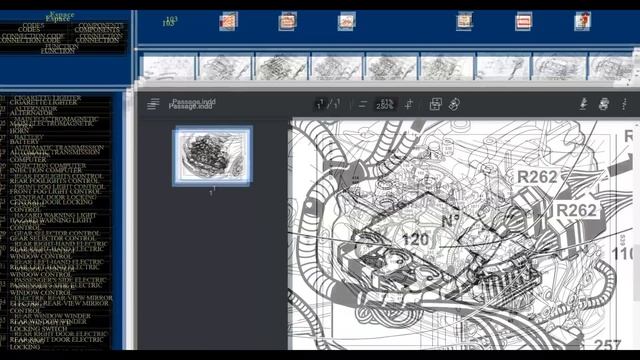Select INJECTION COMPUTER entry

coord(47,168)
